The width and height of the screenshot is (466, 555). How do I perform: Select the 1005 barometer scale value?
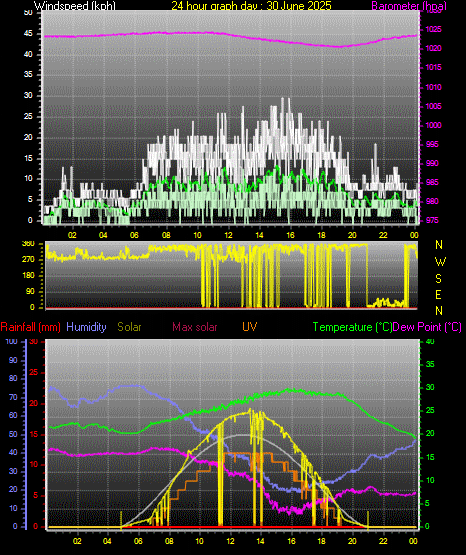coord(433,106)
